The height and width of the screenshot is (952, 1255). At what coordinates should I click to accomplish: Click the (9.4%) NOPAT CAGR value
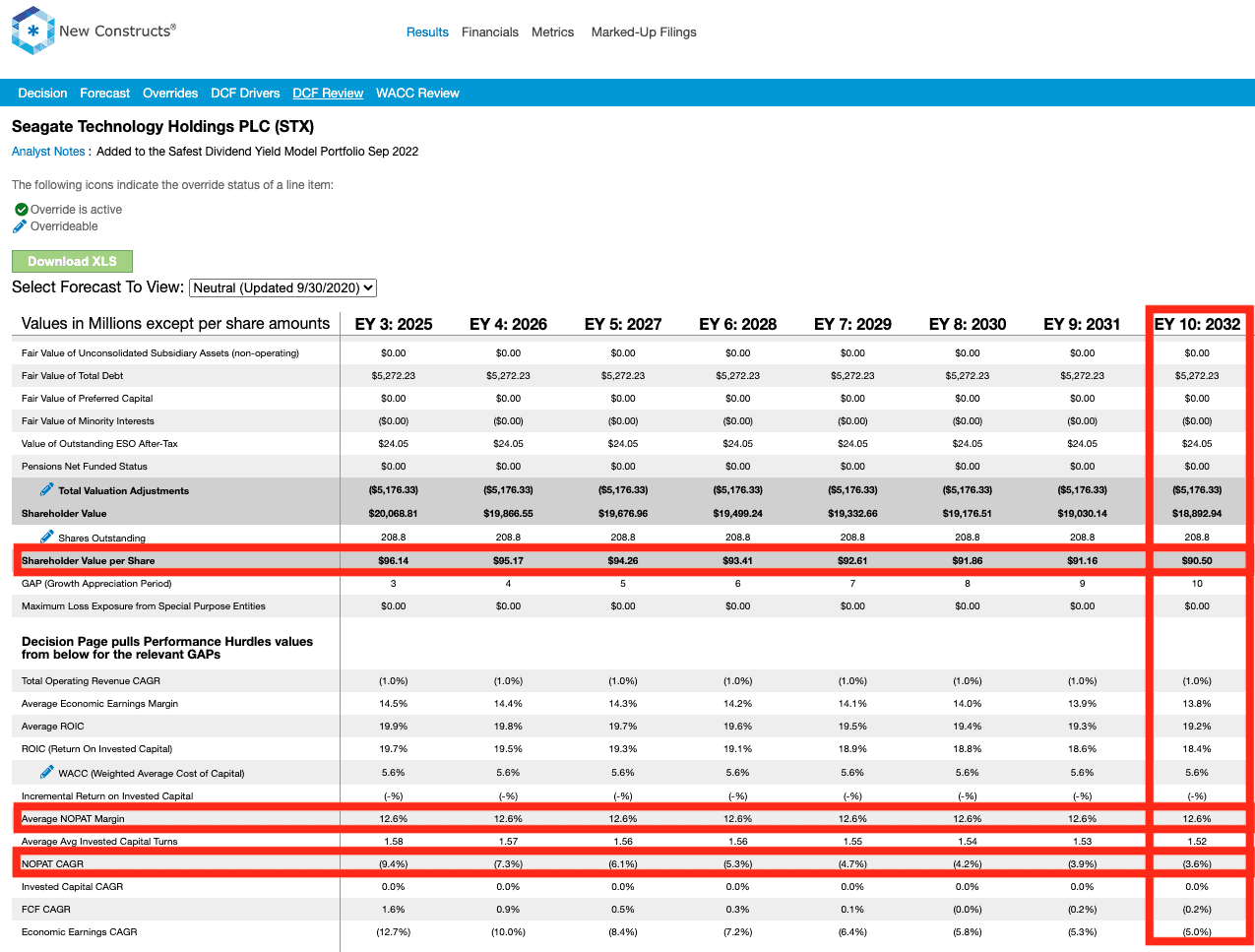[x=394, y=864]
